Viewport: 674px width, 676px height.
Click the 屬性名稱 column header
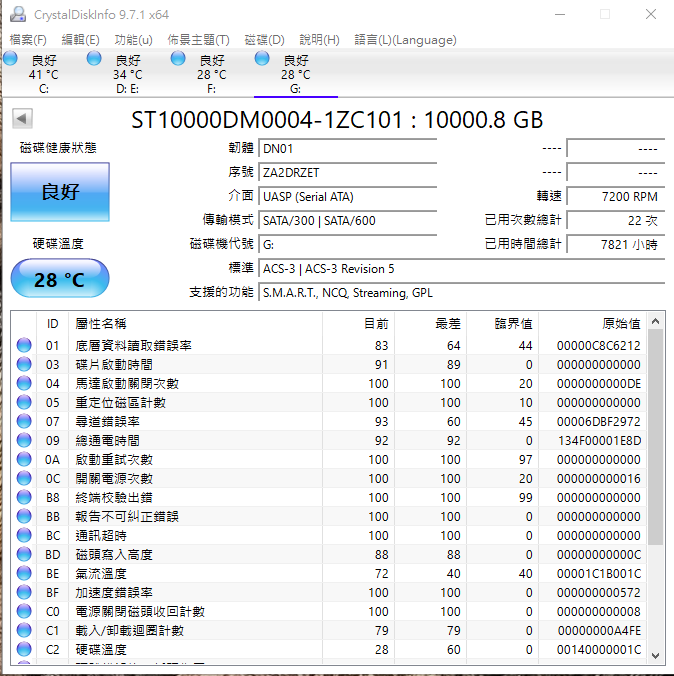pyautogui.click(x=195, y=323)
